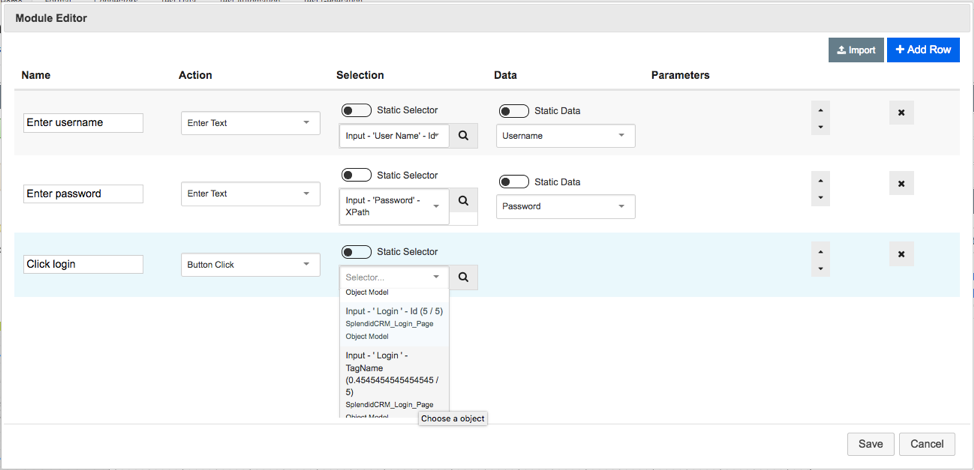This screenshot has height=470, width=974.
Task: Click the Selection column header
Action: pyautogui.click(x=360, y=75)
